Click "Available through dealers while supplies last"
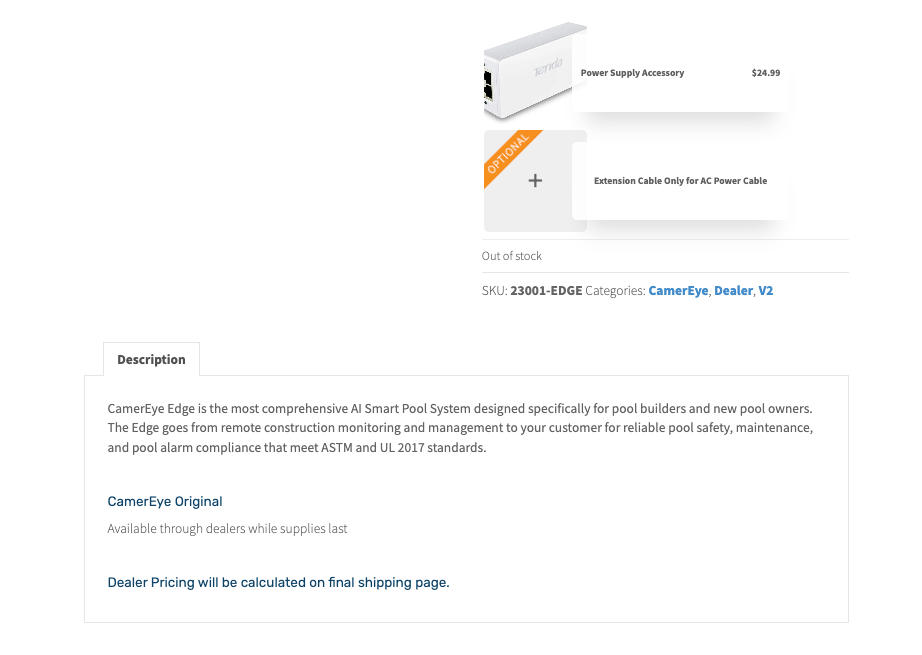This screenshot has width=922, height=655. 227,528
